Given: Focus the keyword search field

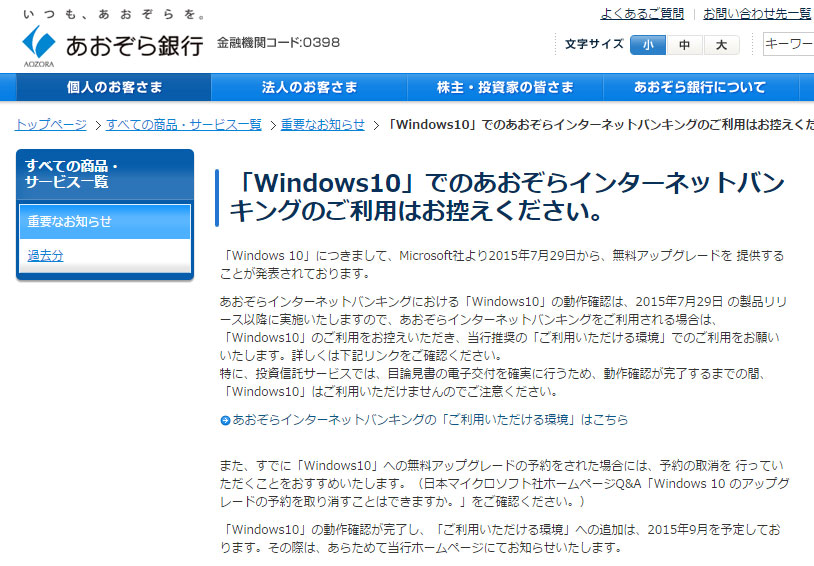Looking at the screenshot, I should point(788,44).
